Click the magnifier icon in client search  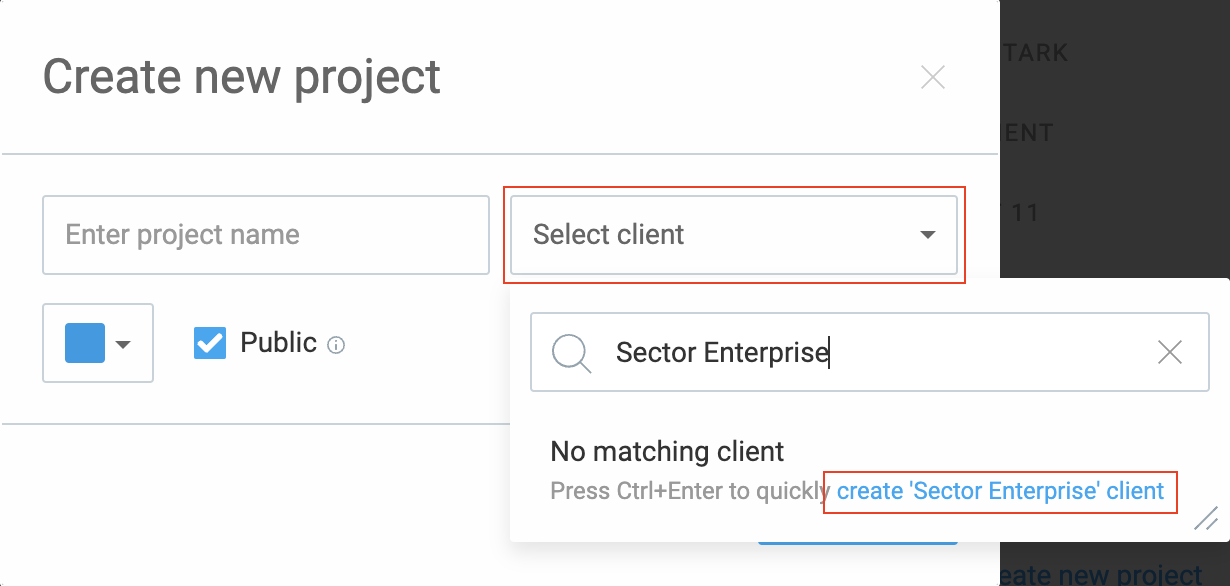572,353
